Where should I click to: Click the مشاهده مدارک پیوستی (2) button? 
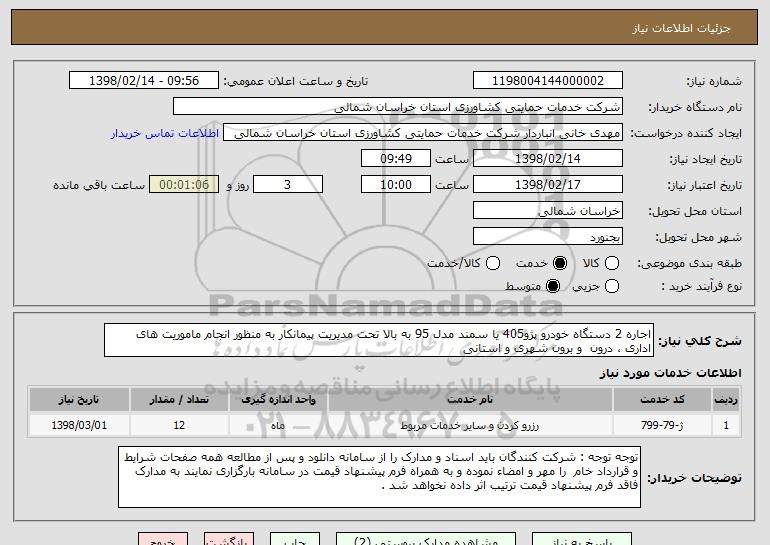[426, 539]
